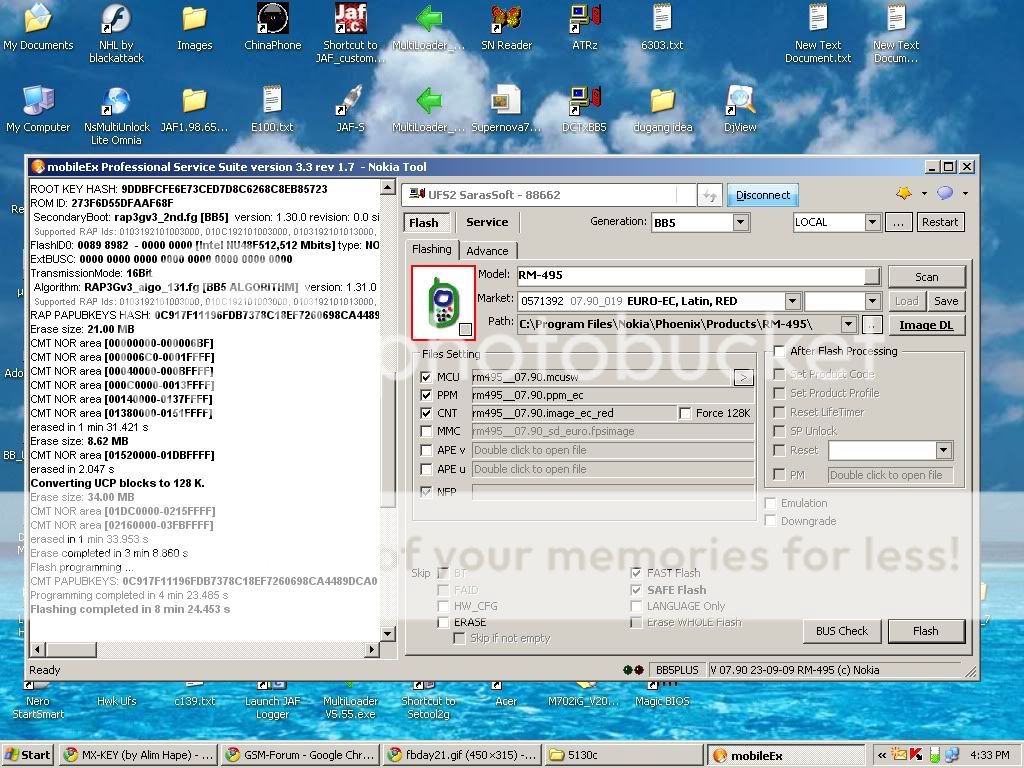The height and width of the screenshot is (768, 1024).
Task: Launch the SN Reader desktop icon
Action: pos(506,27)
